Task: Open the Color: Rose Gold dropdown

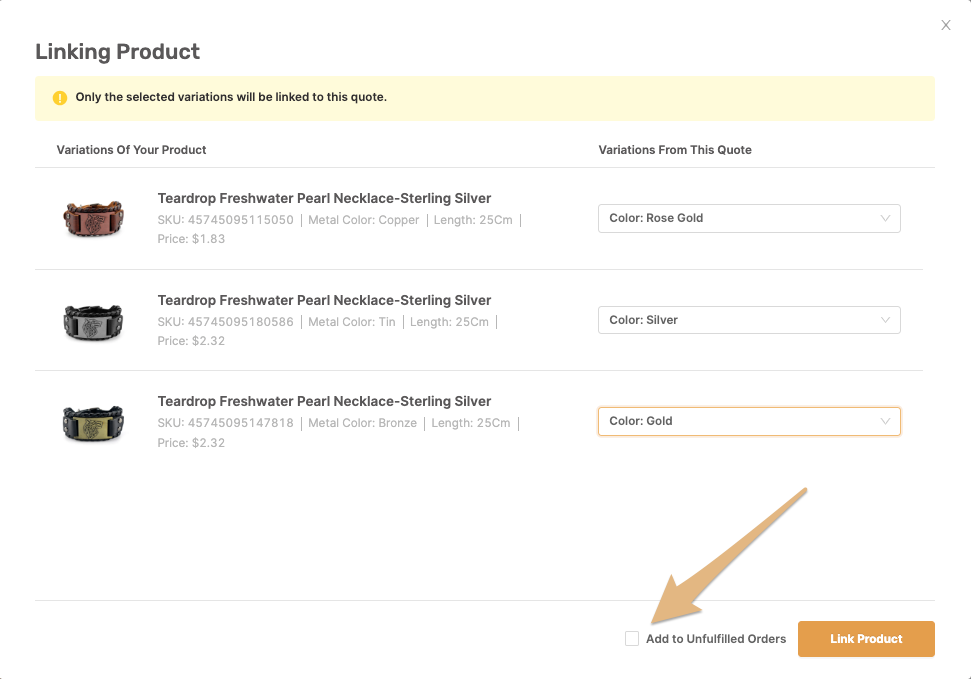Action: [x=749, y=218]
